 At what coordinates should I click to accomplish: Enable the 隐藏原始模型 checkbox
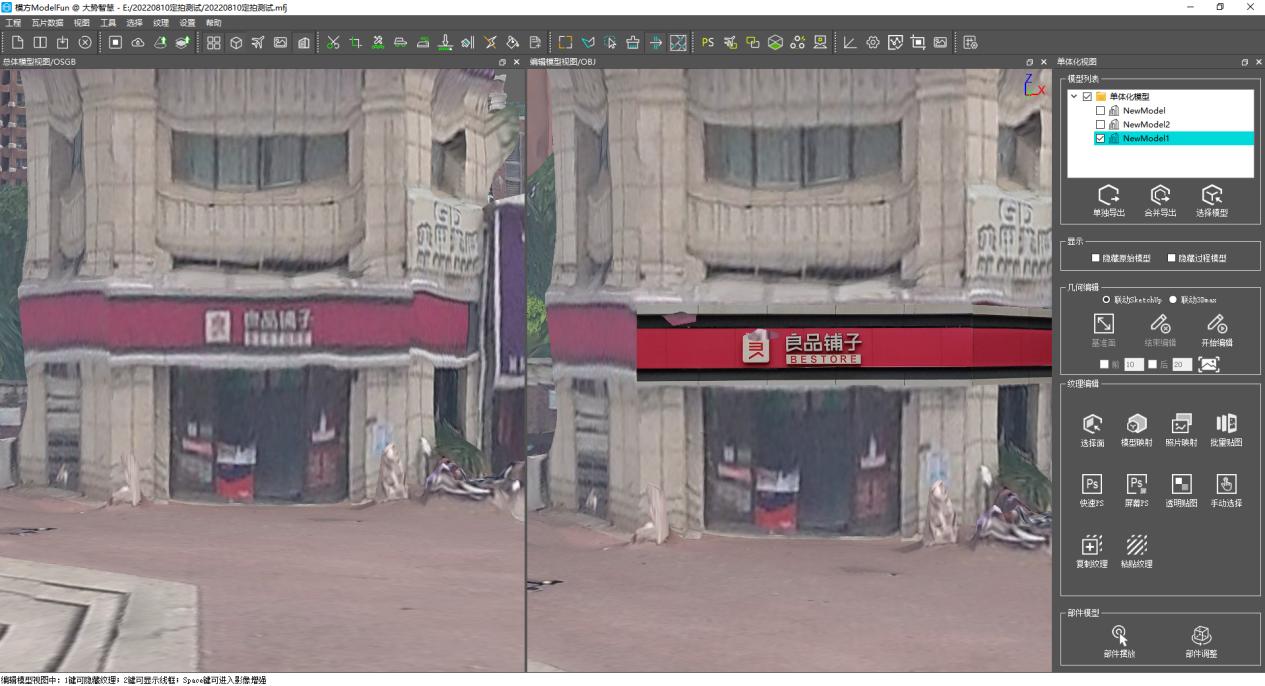coord(1096,258)
